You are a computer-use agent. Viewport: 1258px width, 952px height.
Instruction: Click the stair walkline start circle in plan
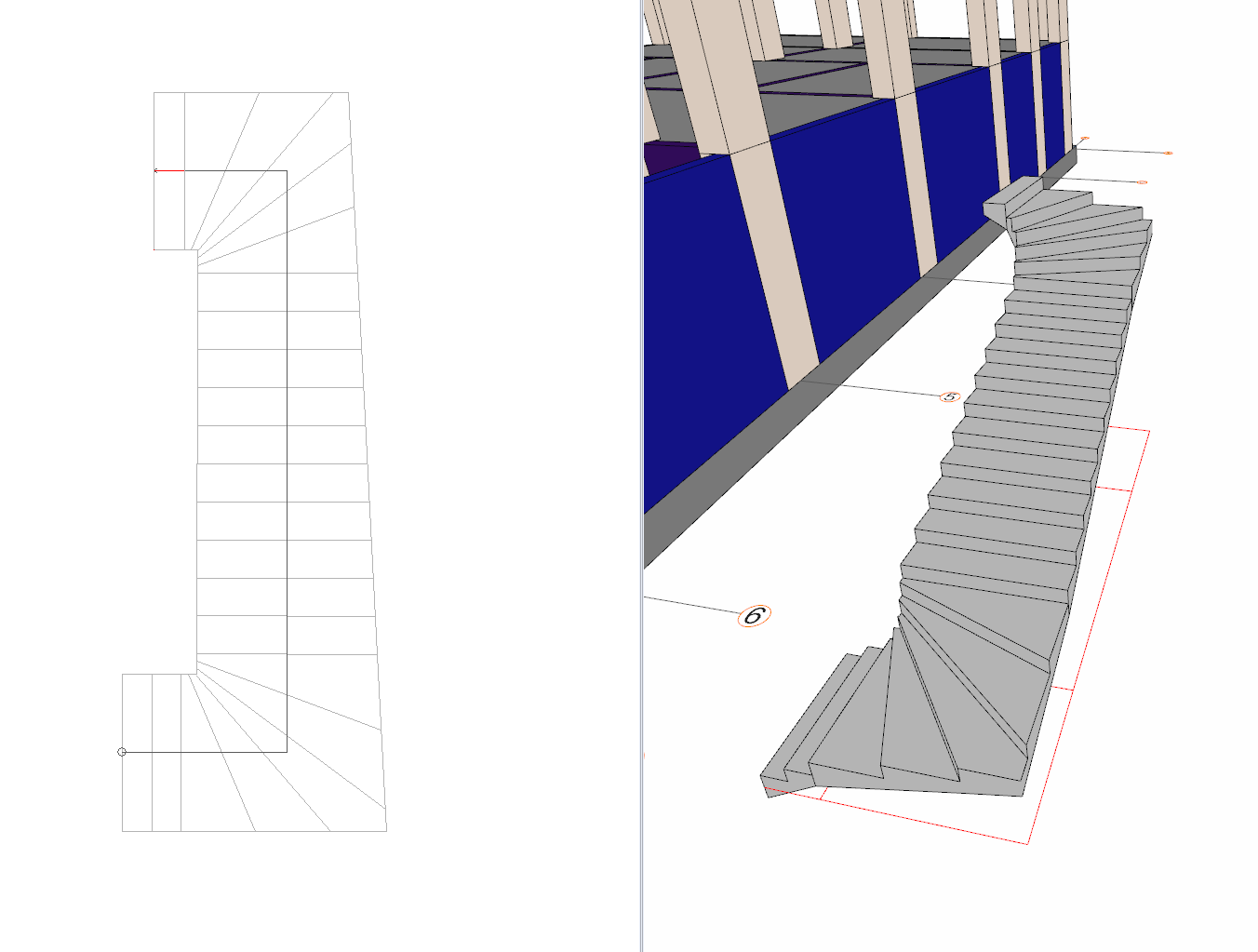[122, 752]
